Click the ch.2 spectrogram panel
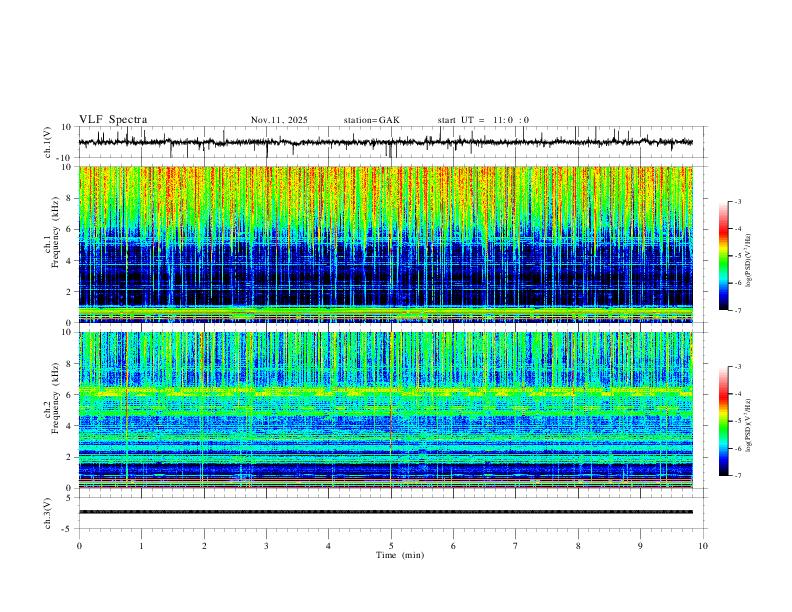The image size is (792, 612). [385, 410]
